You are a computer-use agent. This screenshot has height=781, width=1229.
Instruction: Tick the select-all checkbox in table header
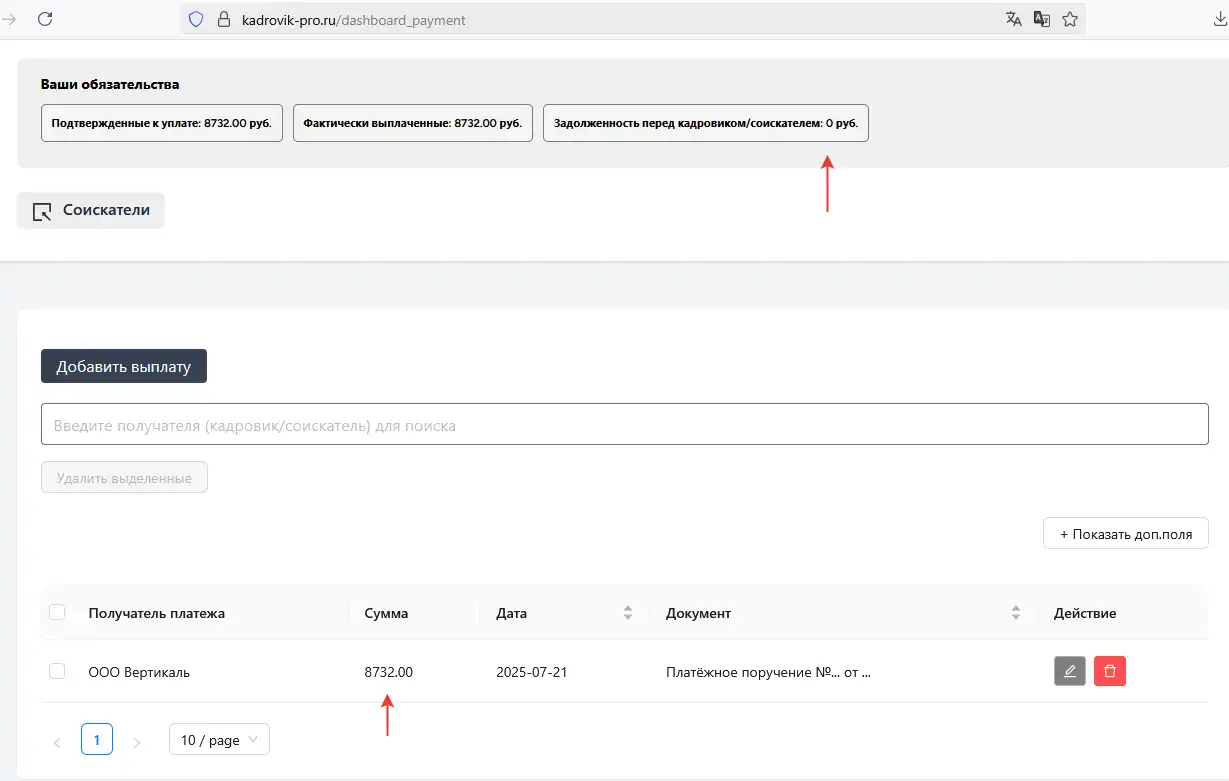click(57, 612)
